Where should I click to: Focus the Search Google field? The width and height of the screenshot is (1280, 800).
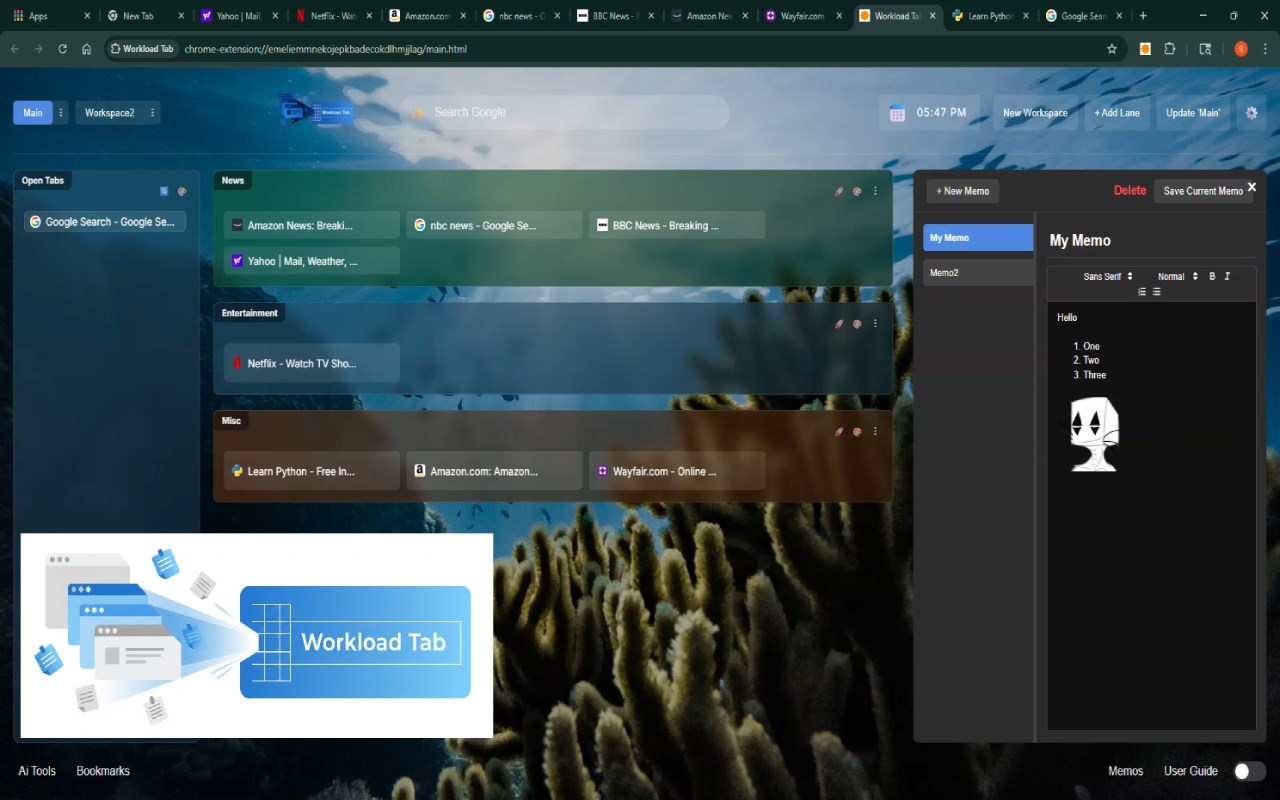(x=565, y=112)
